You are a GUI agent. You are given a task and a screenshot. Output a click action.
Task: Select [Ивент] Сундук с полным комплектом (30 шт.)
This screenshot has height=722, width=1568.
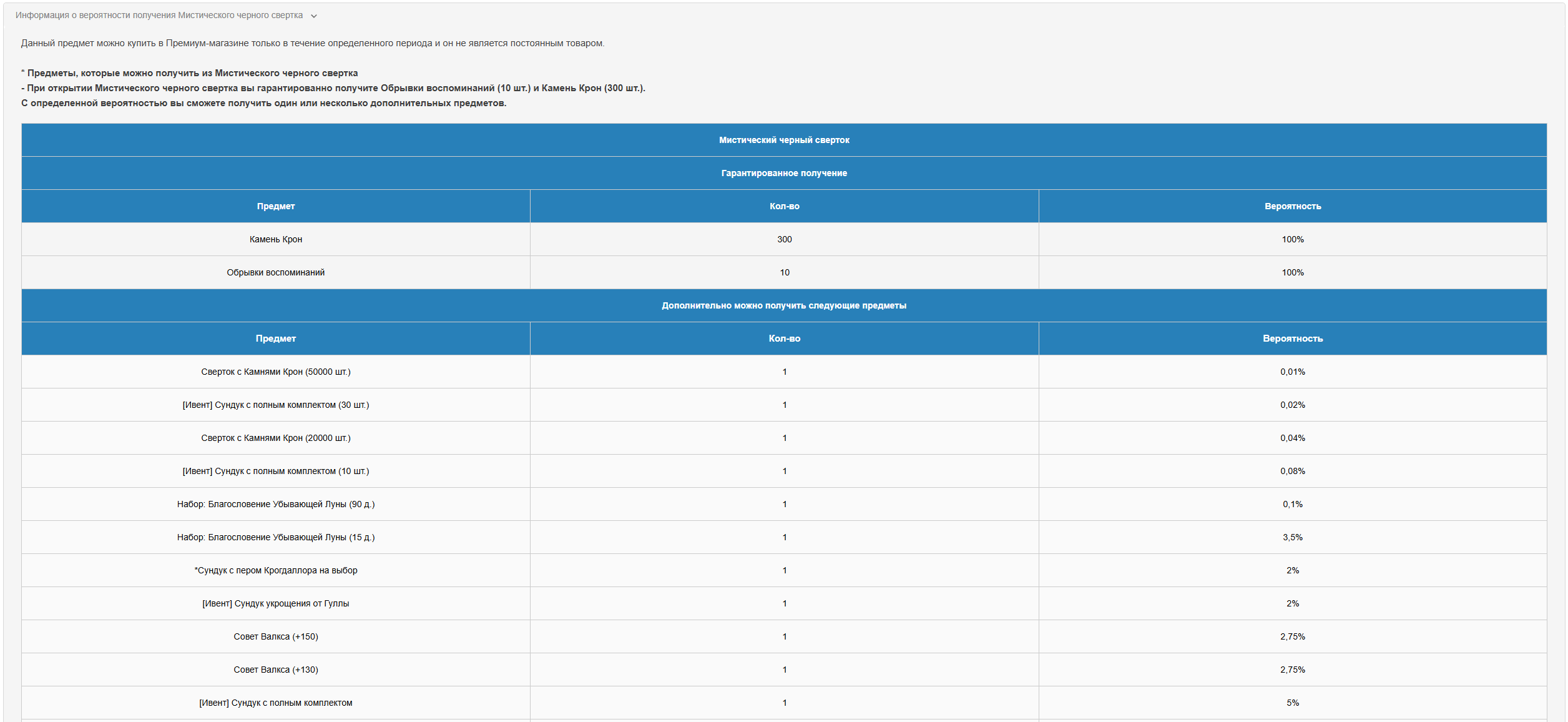(275, 405)
